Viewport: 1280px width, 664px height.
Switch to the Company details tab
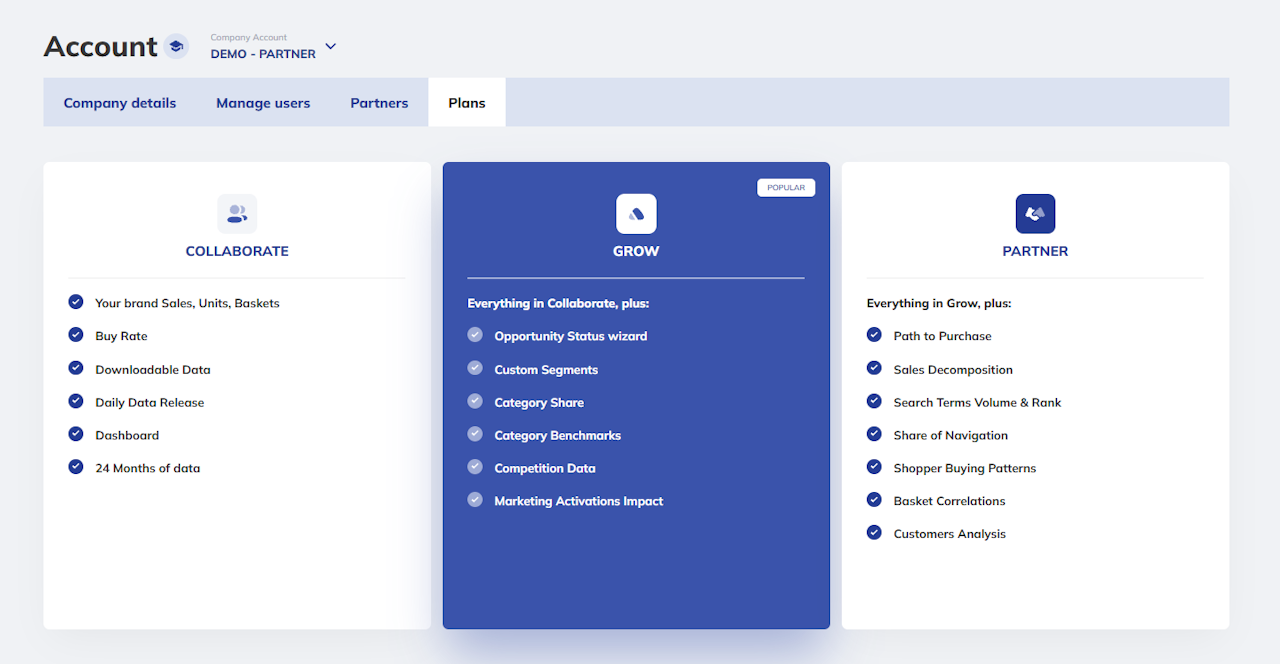(120, 103)
